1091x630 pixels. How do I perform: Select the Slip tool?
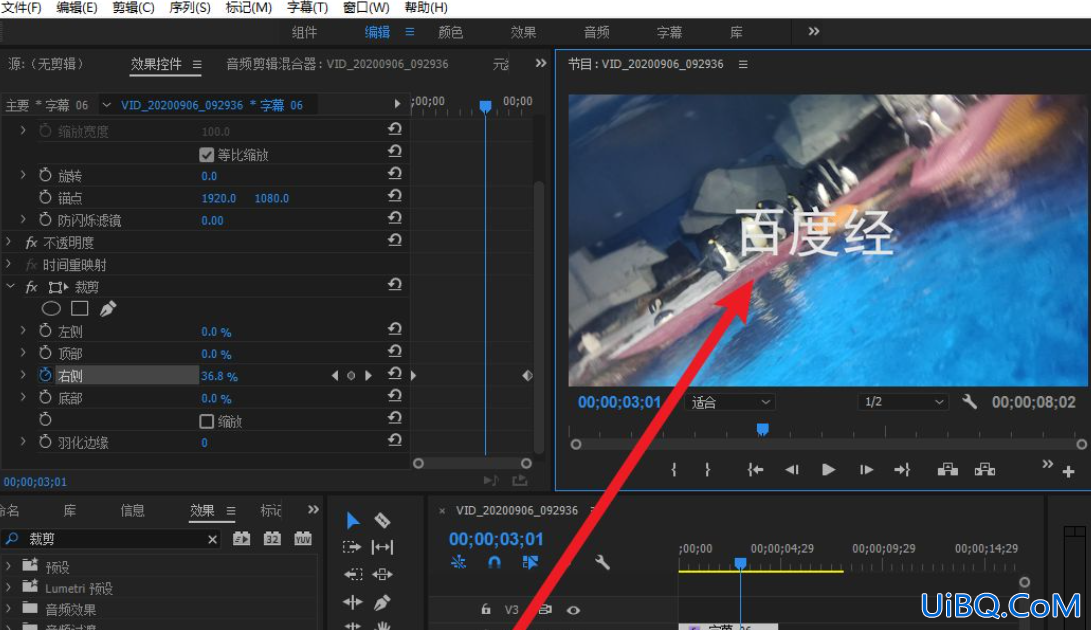coord(382,547)
